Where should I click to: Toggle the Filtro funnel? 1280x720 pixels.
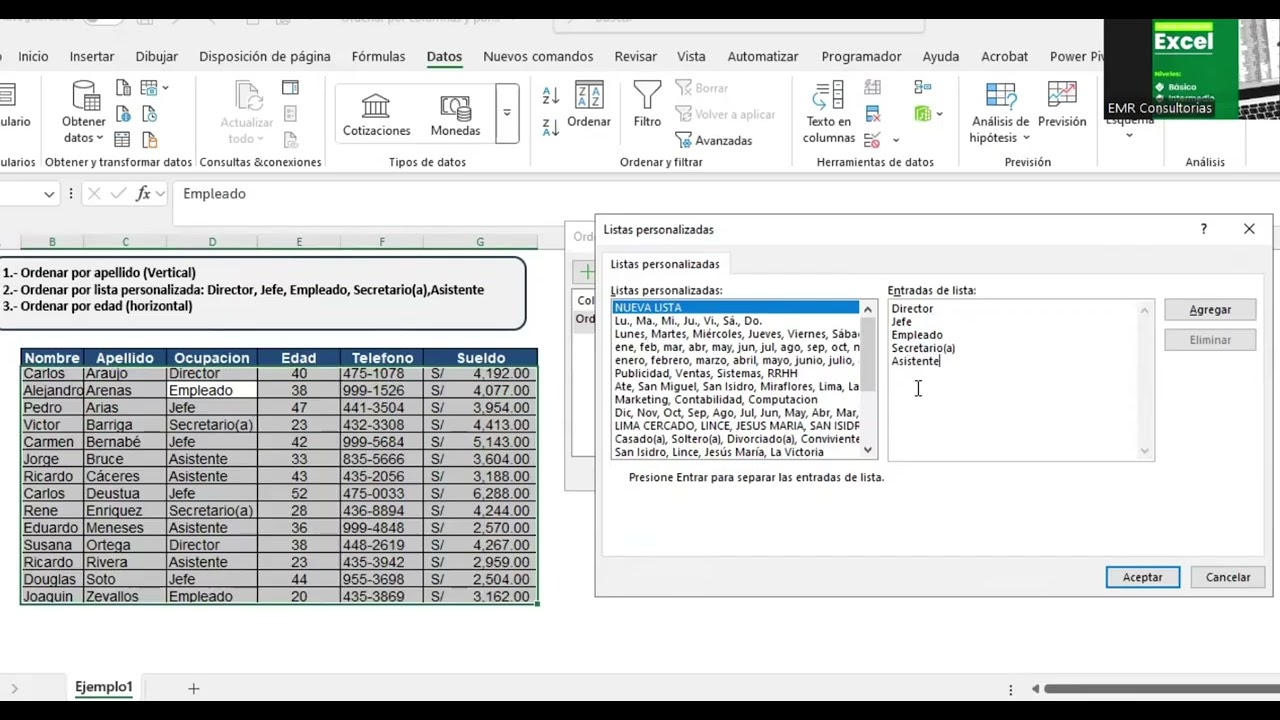tap(647, 106)
